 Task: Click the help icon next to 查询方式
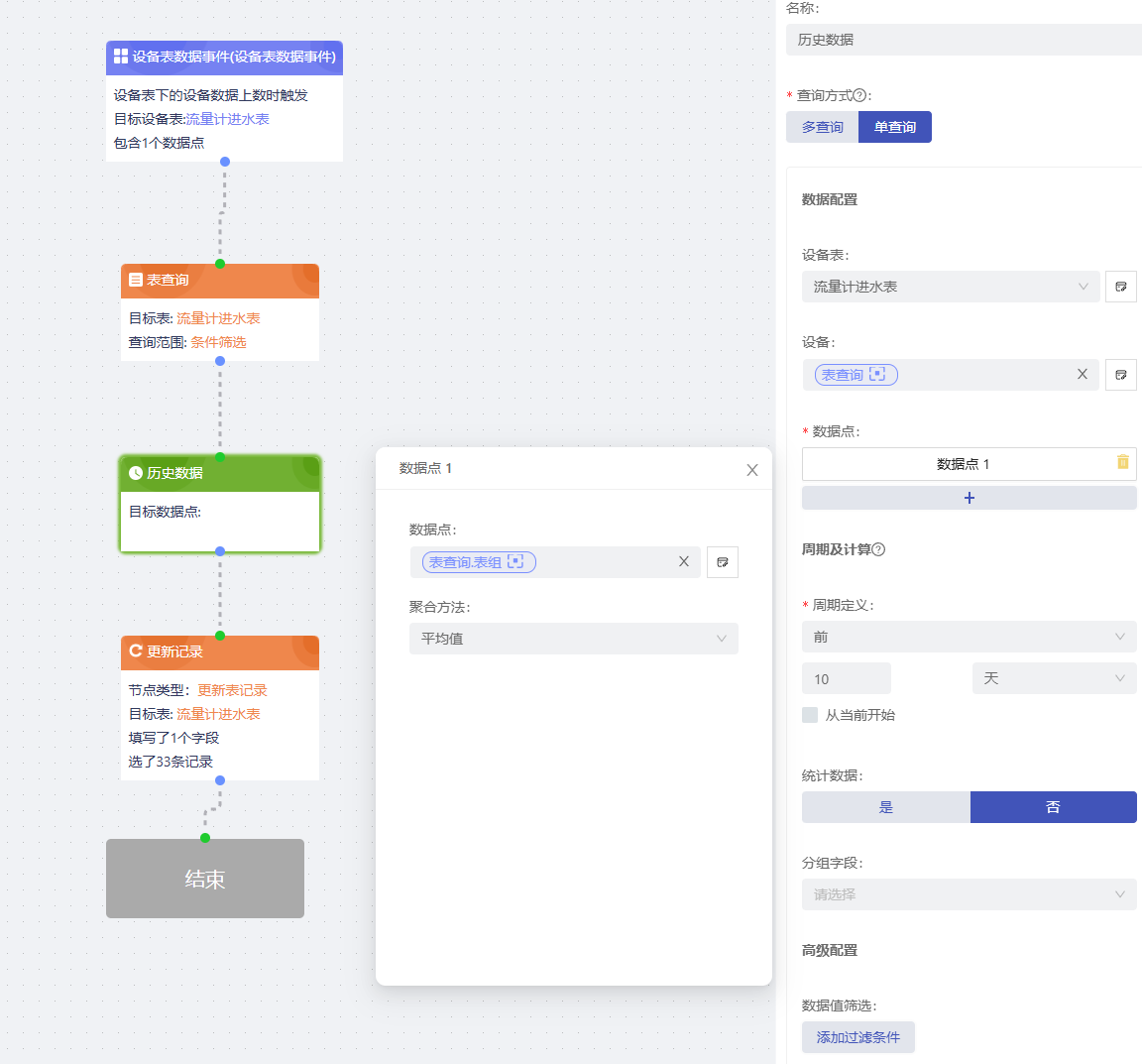pyautogui.click(x=859, y=95)
